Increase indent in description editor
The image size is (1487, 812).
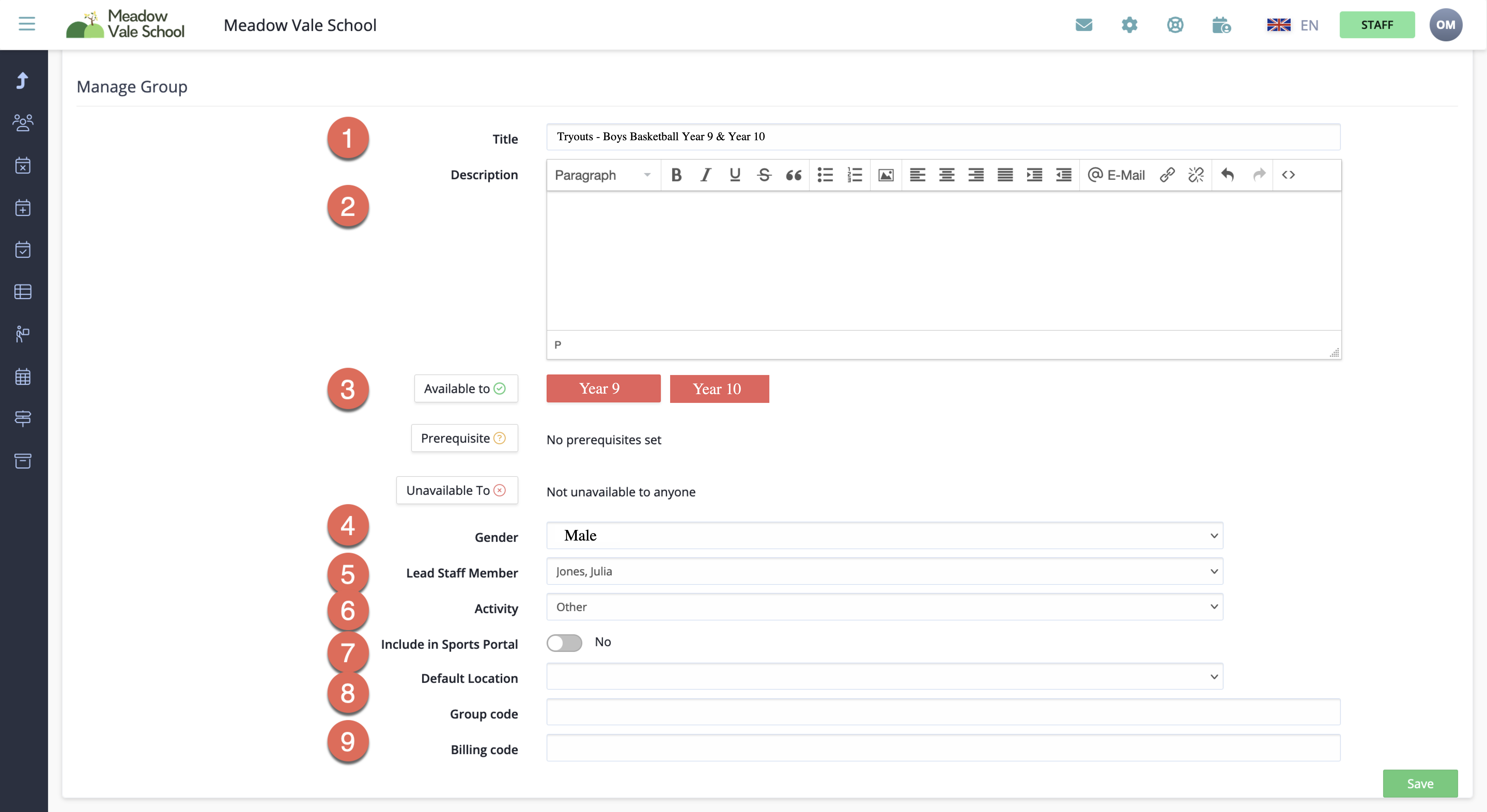(1034, 175)
